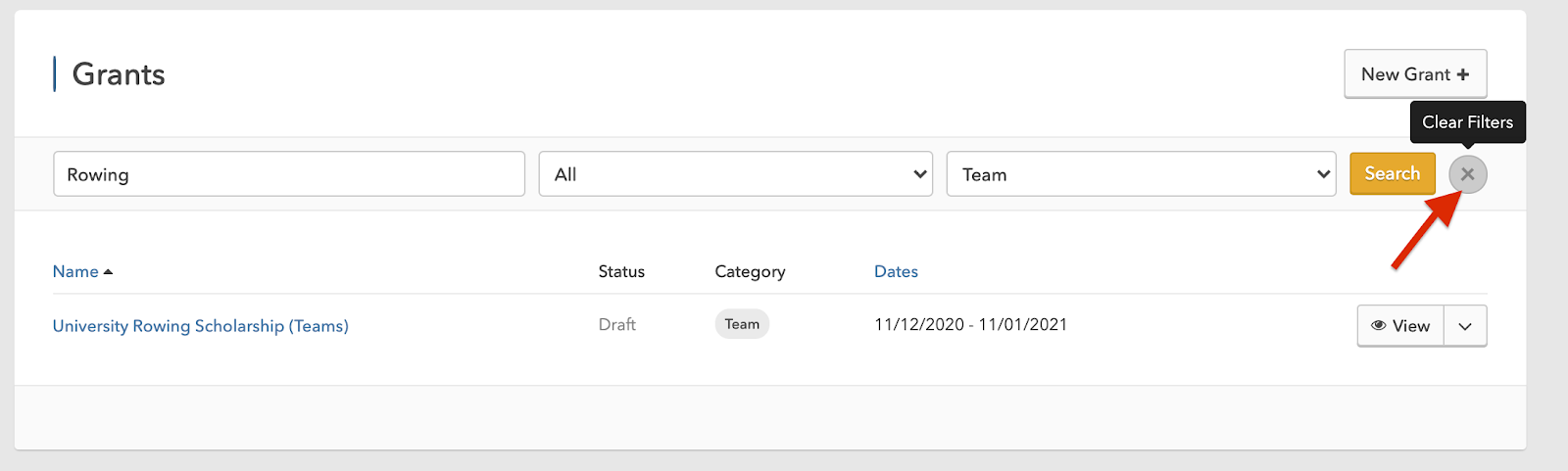The height and width of the screenshot is (471, 1568).
Task: View the University Rowing Scholarship grant
Action: coord(1400,326)
